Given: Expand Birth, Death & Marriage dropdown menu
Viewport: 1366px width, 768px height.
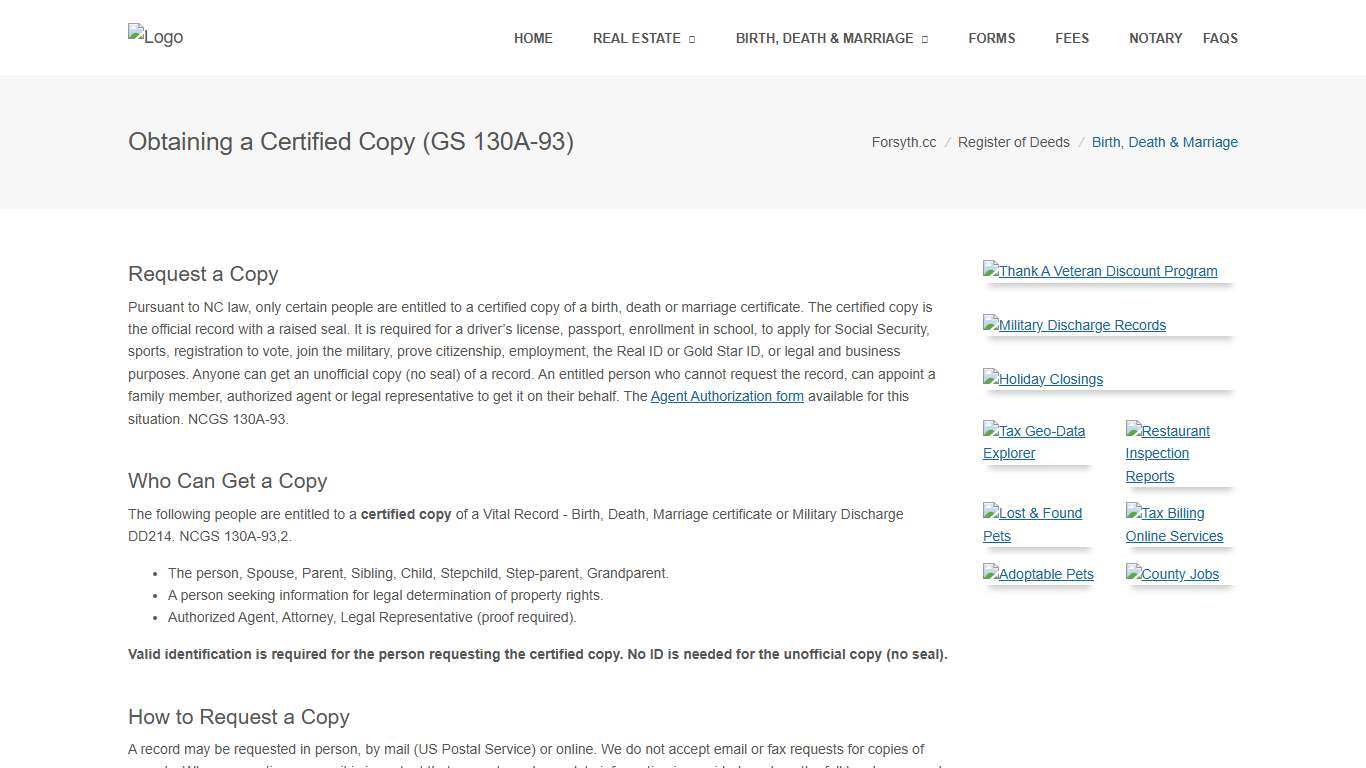Looking at the screenshot, I should 831,38.
